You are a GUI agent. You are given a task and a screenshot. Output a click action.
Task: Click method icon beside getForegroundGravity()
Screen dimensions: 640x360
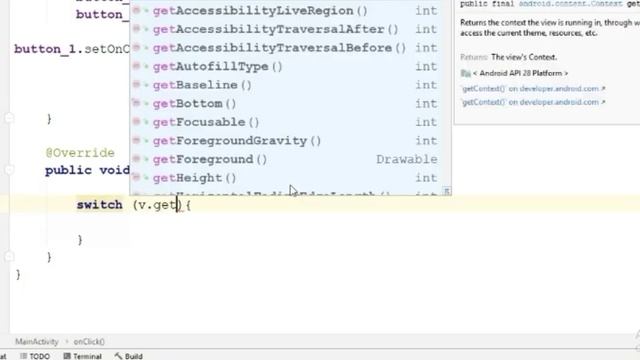(x=137, y=140)
